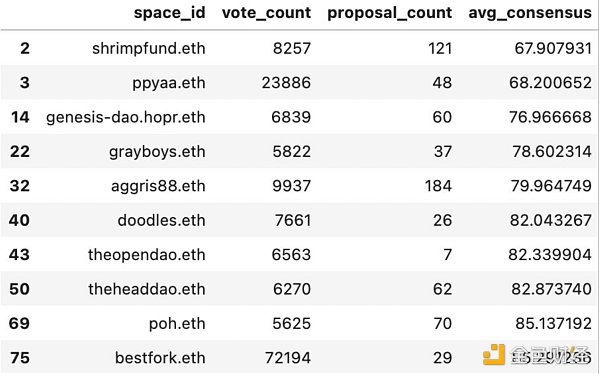
Task: Select the doodles.eth cell
Action: [161, 220]
